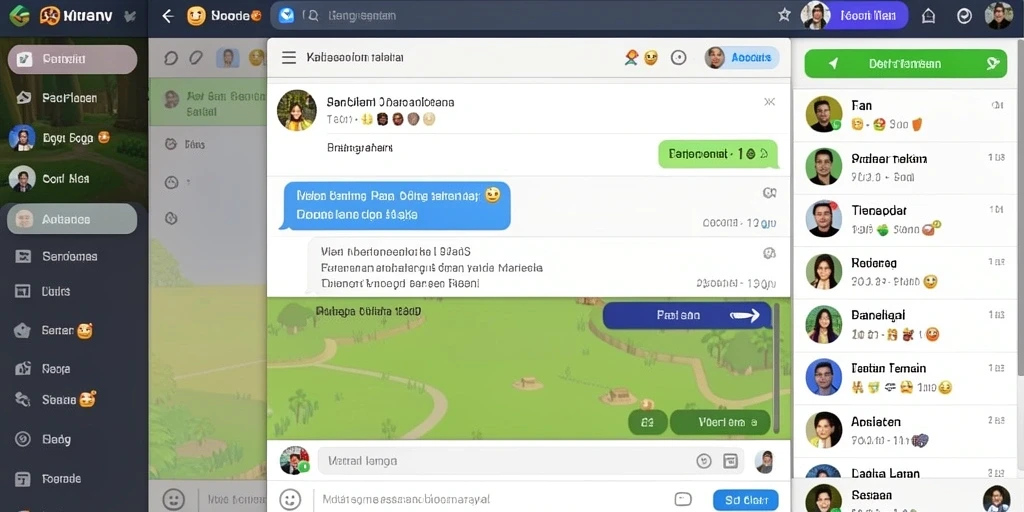Click the green badge button in the contact card
Image resolution: width=1024 pixels, height=512 pixels.
[x=718, y=154]
